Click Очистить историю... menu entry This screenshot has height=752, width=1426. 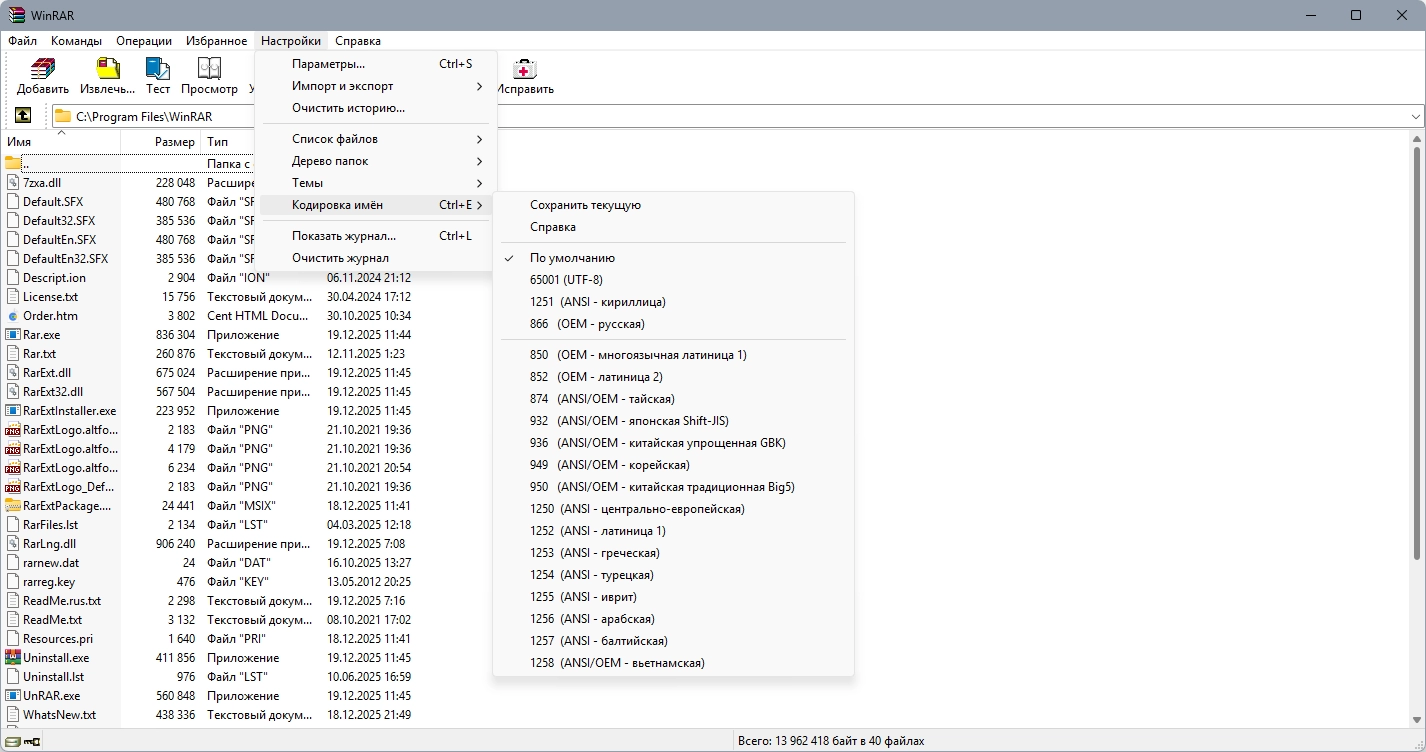[x=376, y=108]
